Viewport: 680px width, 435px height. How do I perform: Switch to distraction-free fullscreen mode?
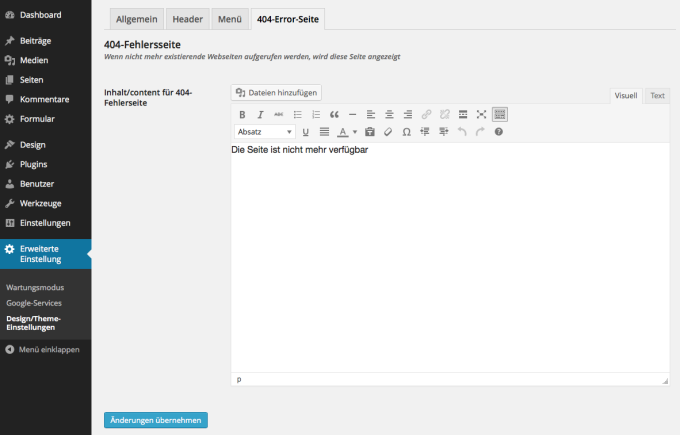click(x=481, y=114)
